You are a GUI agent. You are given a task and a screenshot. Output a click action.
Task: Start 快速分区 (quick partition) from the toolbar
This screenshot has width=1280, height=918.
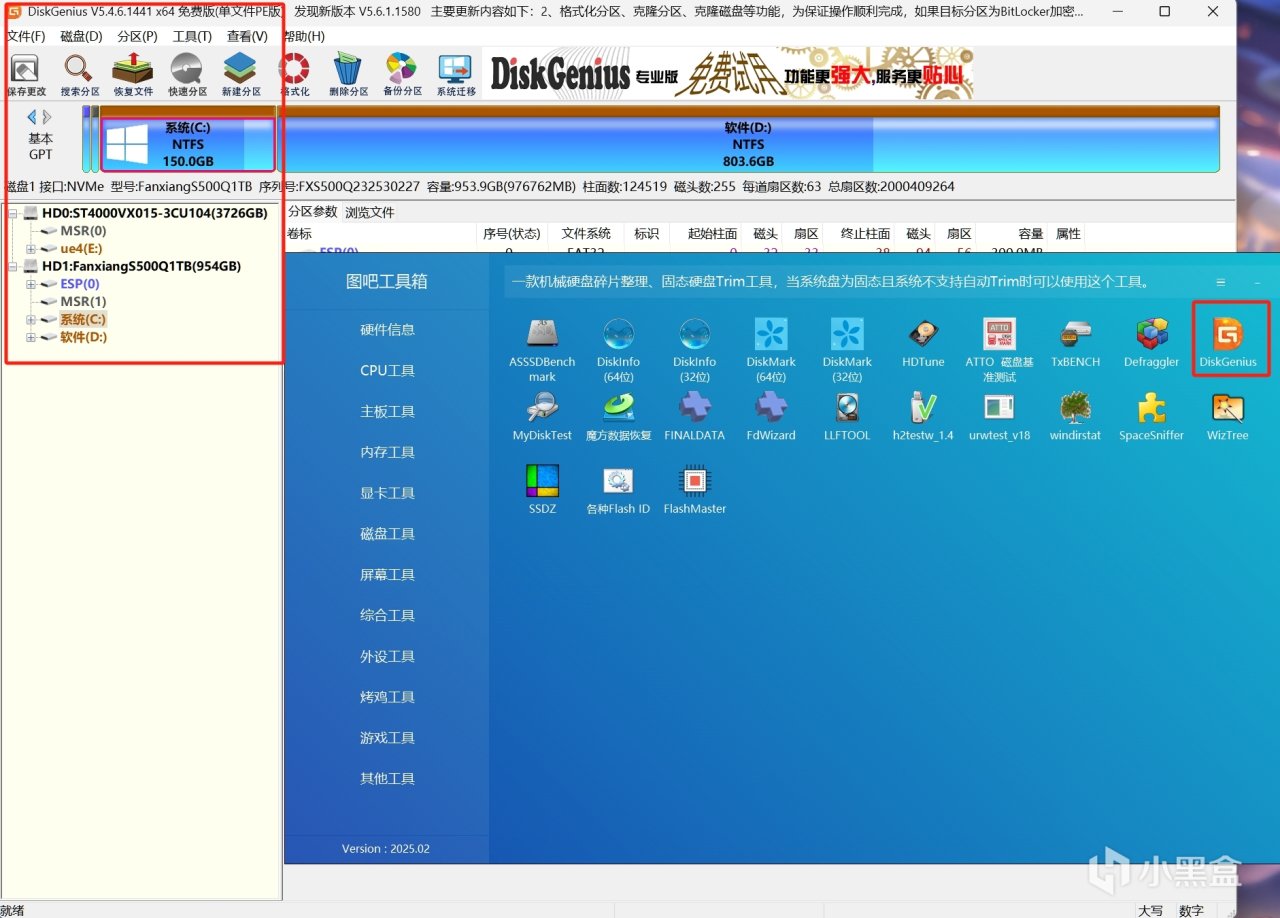point(187,75)
